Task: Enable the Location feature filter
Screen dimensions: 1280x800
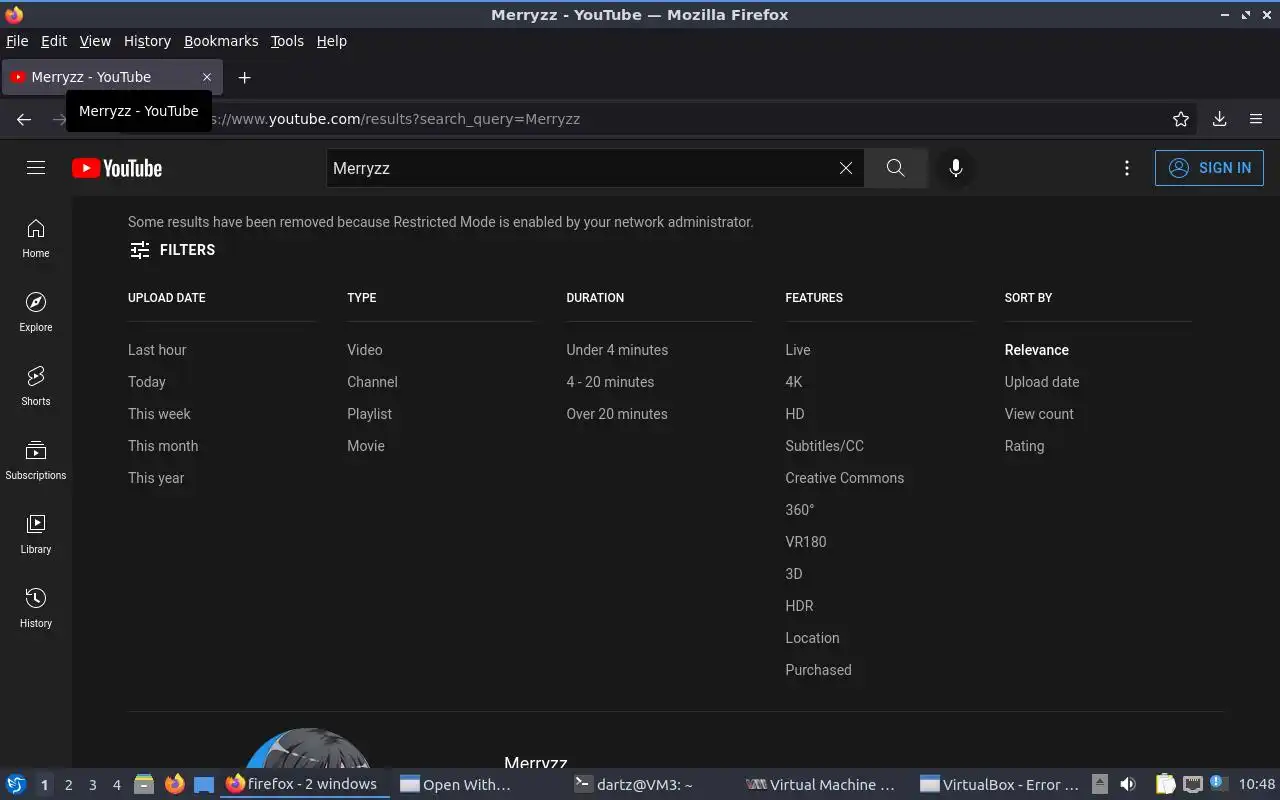Action: click(812, 638)
